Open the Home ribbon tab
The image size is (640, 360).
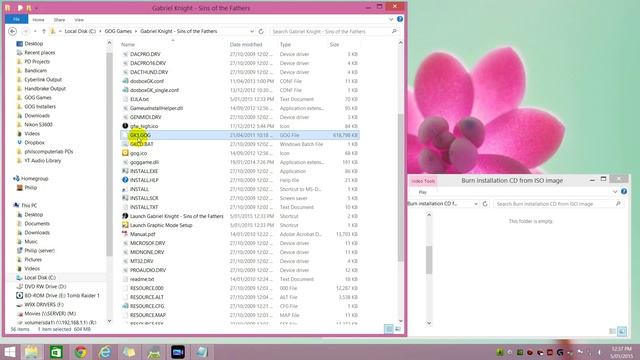(38, 20)
